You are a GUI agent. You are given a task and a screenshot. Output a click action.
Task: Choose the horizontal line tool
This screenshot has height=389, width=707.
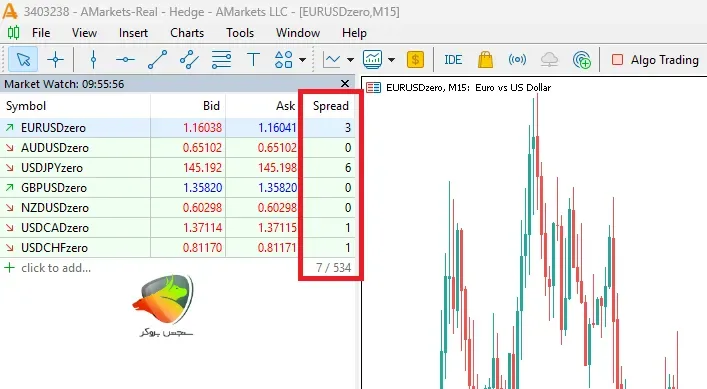[125, 59]
